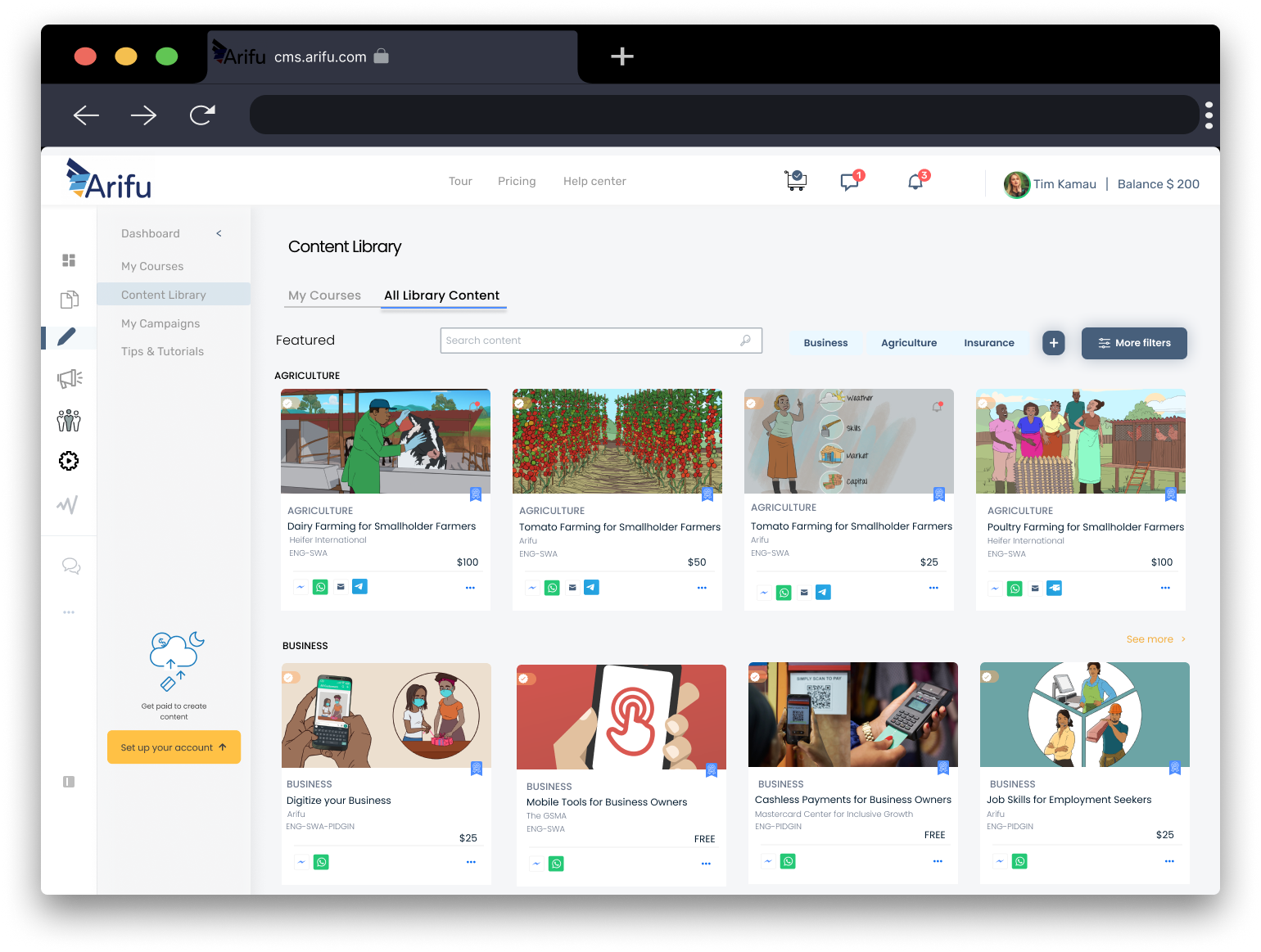Image resolution: width=1261 pixels, height=952 pixels.
Task: Open three-dot menu on Poultry Farming card
Action: click(x=1164, y=588)
